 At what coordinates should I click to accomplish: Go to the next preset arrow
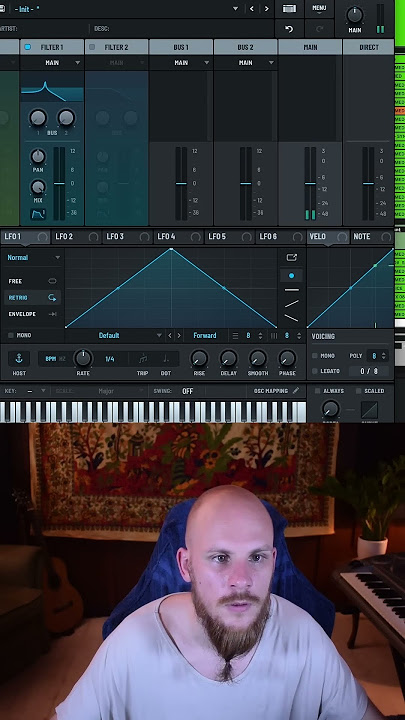[x=266, y=8]
